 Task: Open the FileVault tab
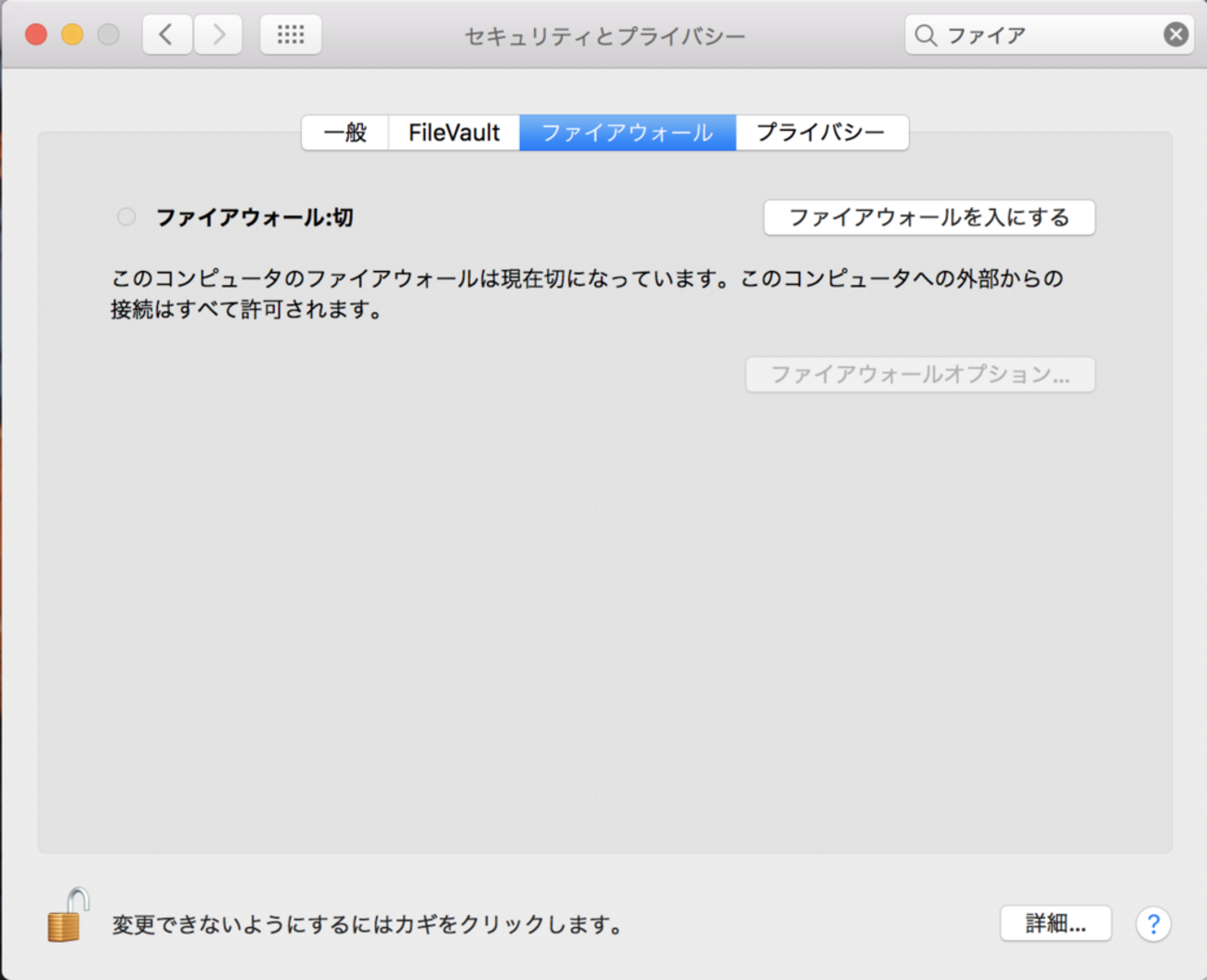pos(454,133)
